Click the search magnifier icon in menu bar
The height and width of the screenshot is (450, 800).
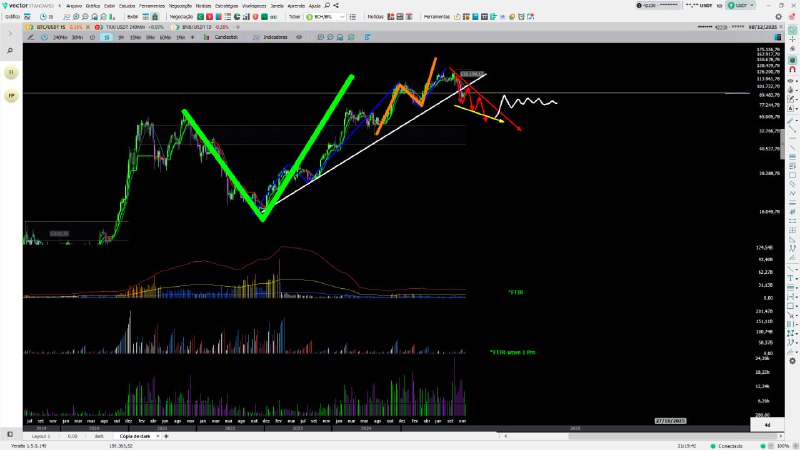329,5
